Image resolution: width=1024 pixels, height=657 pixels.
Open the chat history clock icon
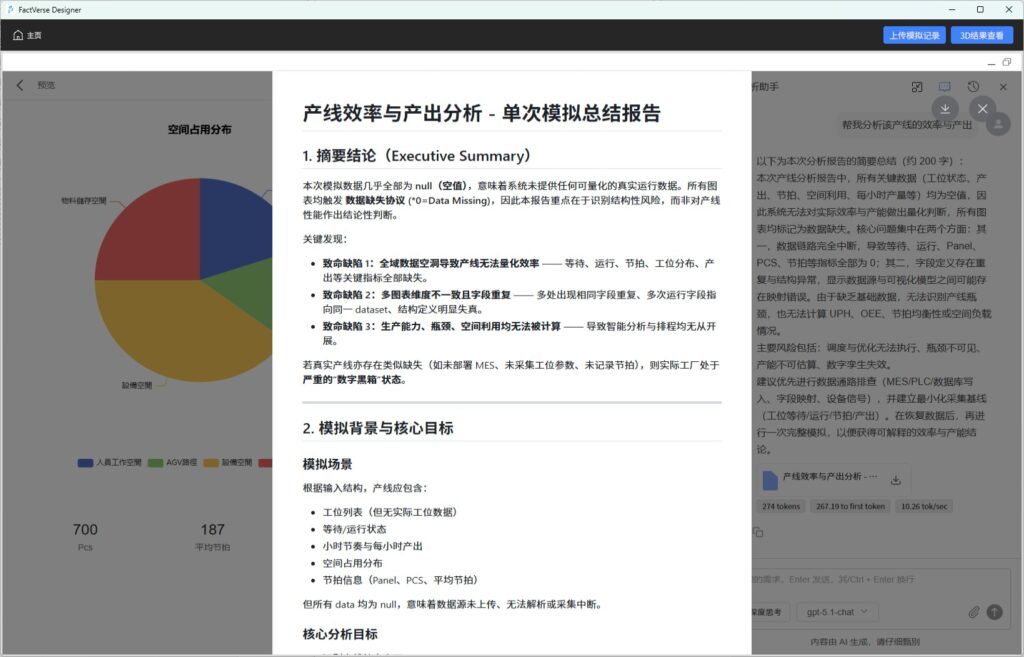(x=973, y=87)
